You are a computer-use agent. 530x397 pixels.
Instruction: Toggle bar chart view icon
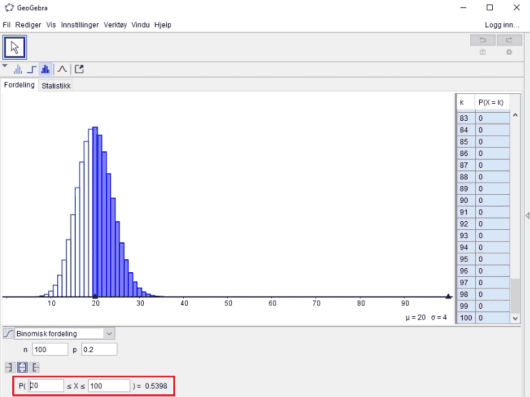[18, 69]
